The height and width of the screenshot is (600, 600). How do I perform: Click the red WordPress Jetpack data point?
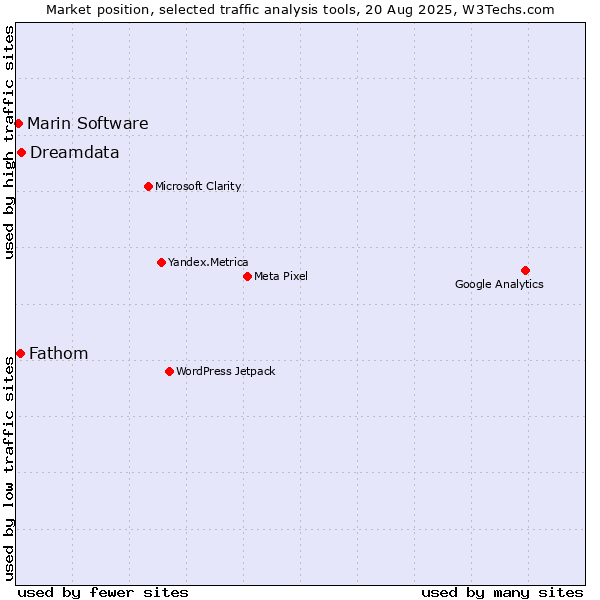click(170, 372)
